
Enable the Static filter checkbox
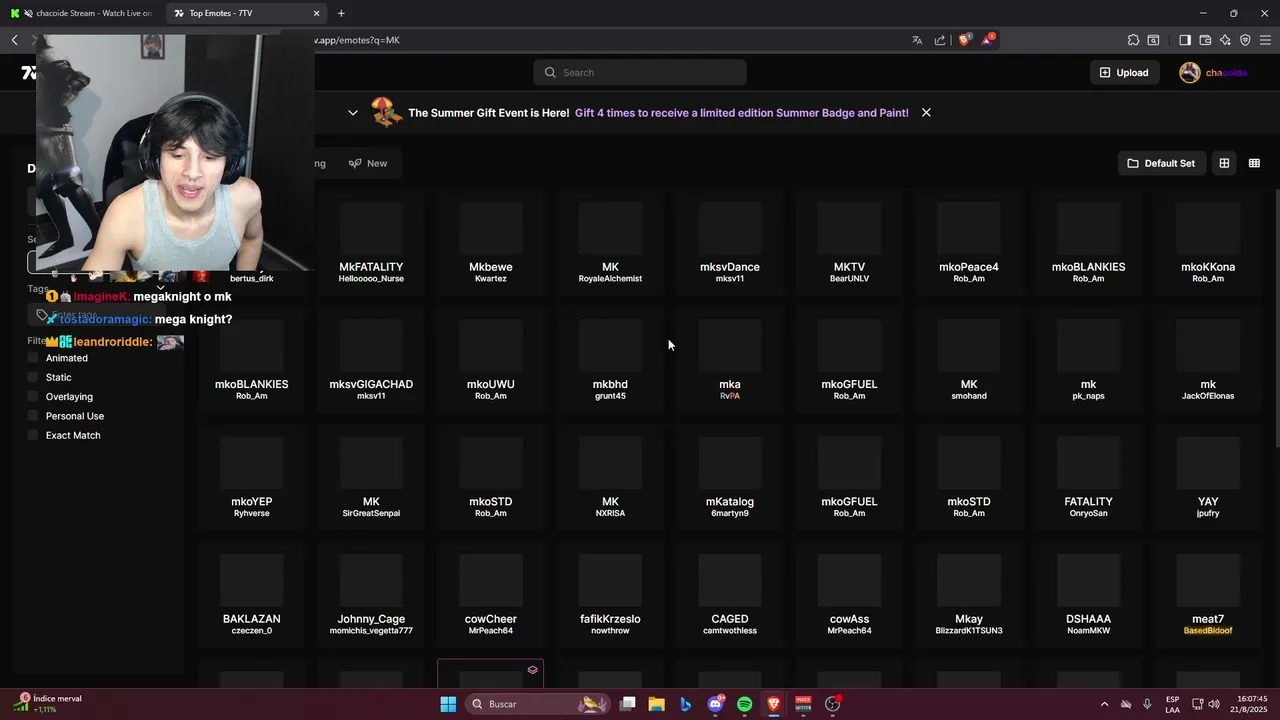pos(33,377)
